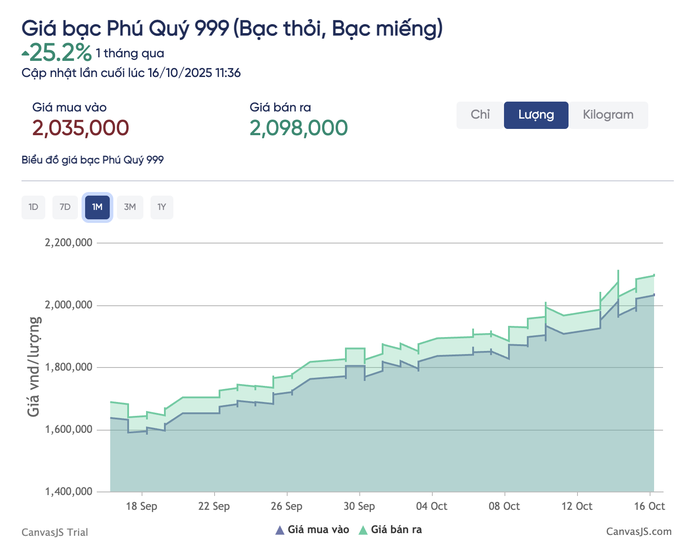
Task: Select the Lượng unit option
Action: [x=536, y=115]
